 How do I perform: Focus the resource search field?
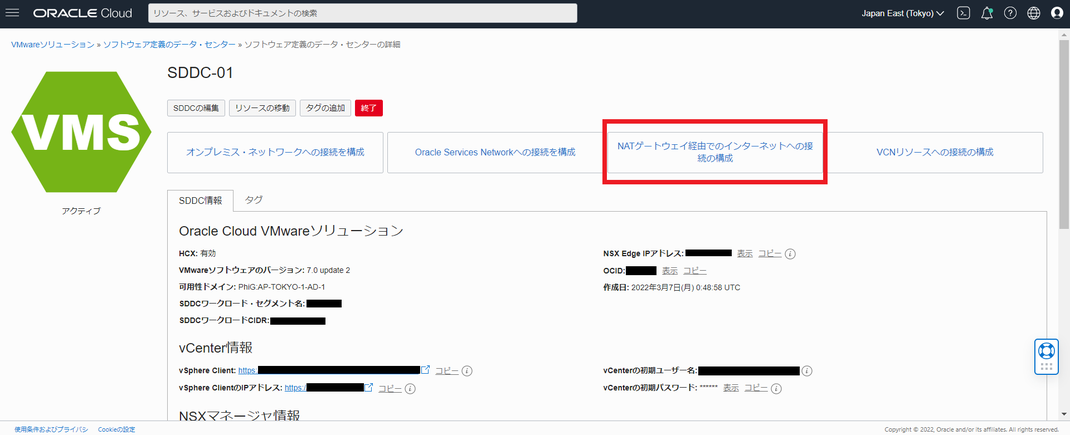362,13
